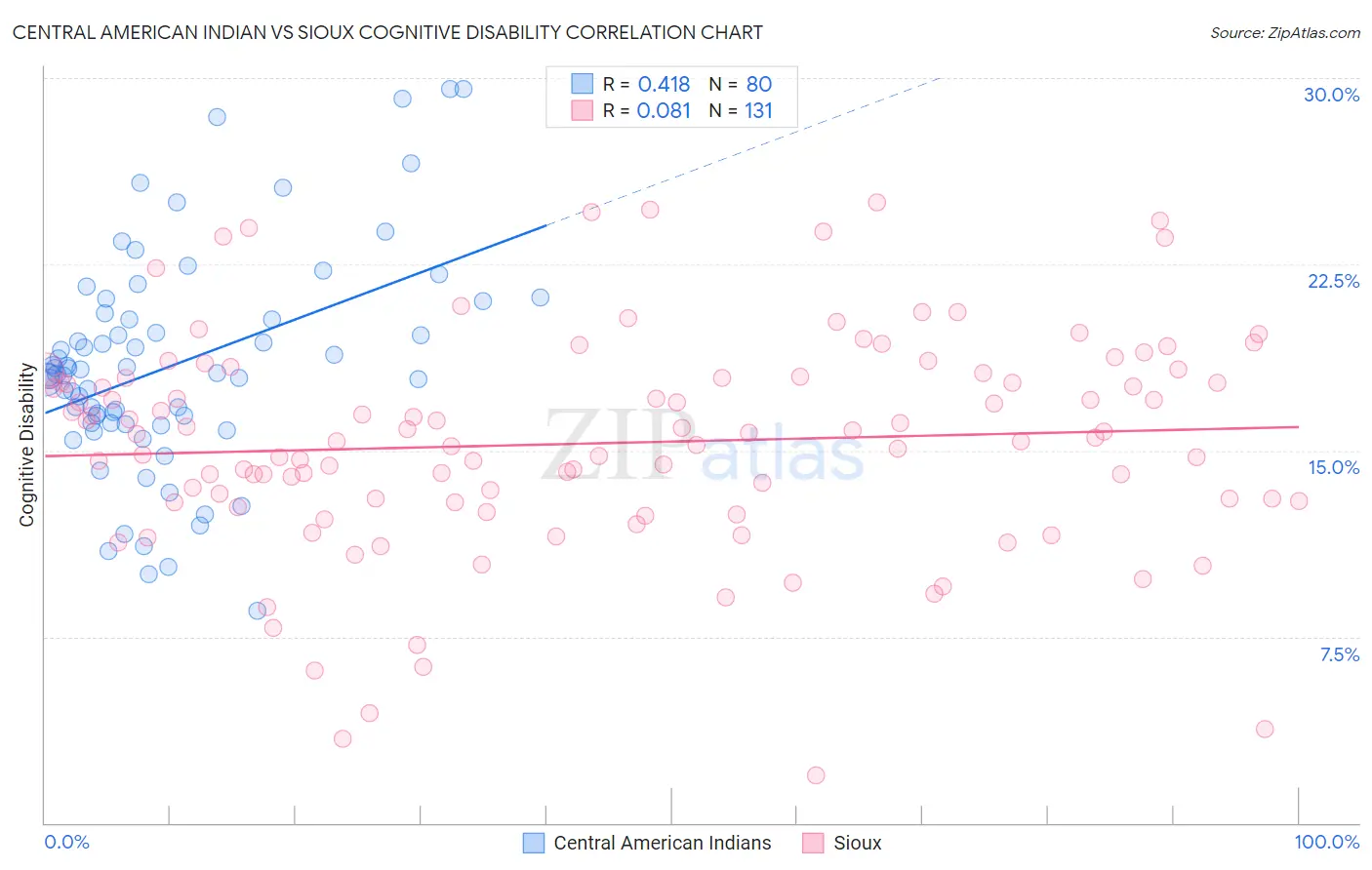This screenshot has height=870, width=1372.
Task: Click the 7.5% y-axis label
Action: pyautogui.click(x=1339, y=654)
